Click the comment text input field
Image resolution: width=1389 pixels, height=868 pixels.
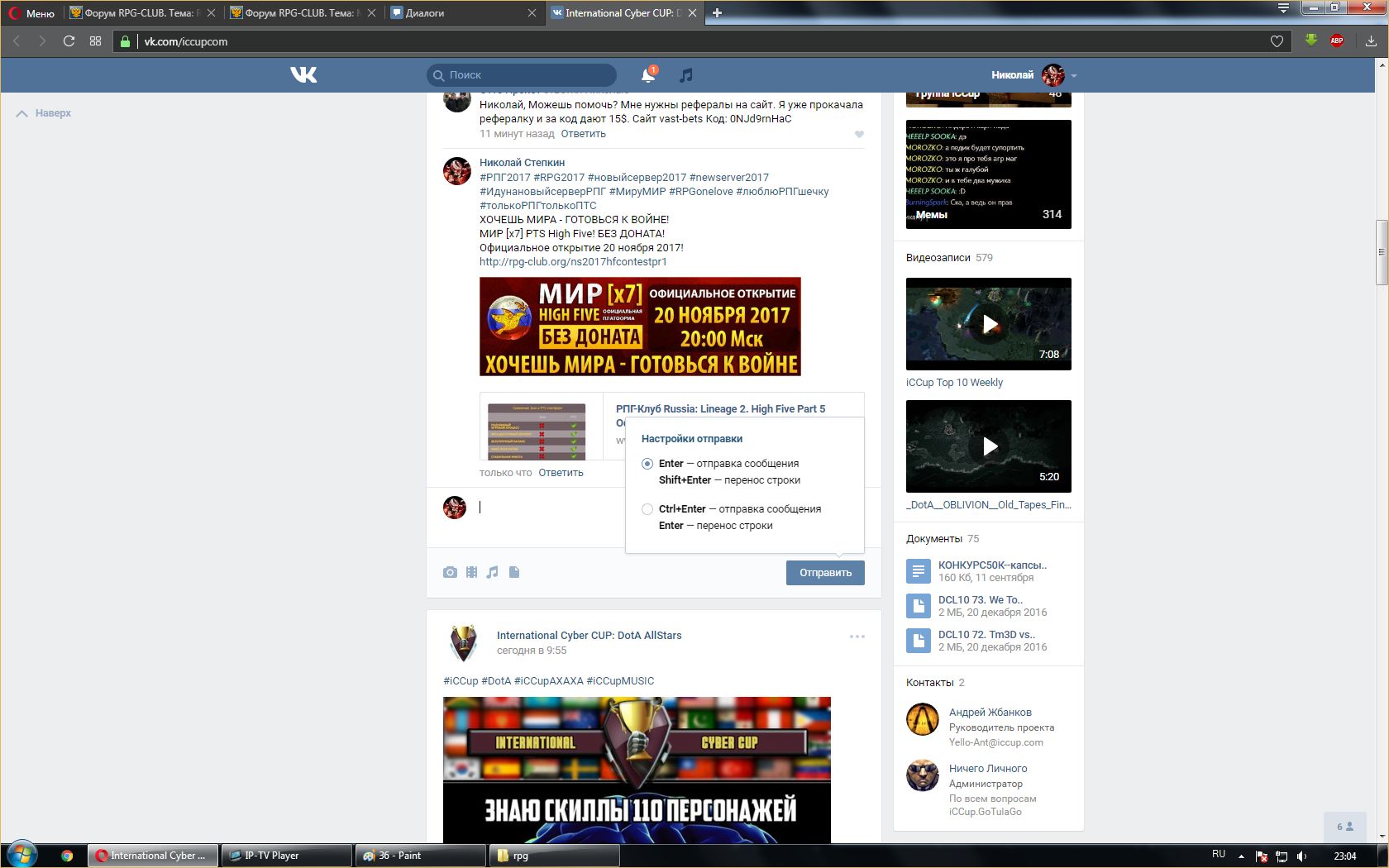550,508
